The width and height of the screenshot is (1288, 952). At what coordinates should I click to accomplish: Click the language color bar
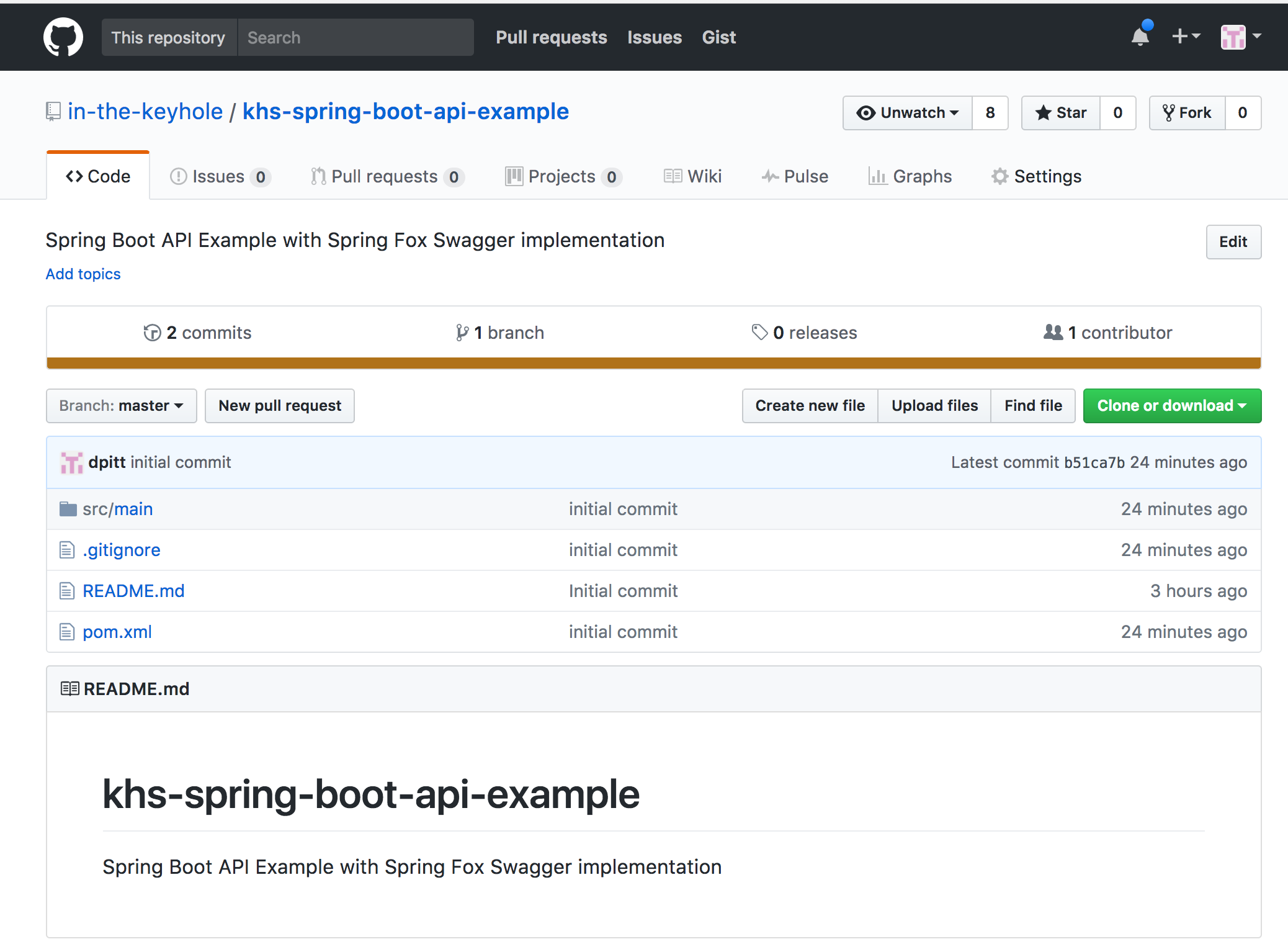[x=654, y=363]
